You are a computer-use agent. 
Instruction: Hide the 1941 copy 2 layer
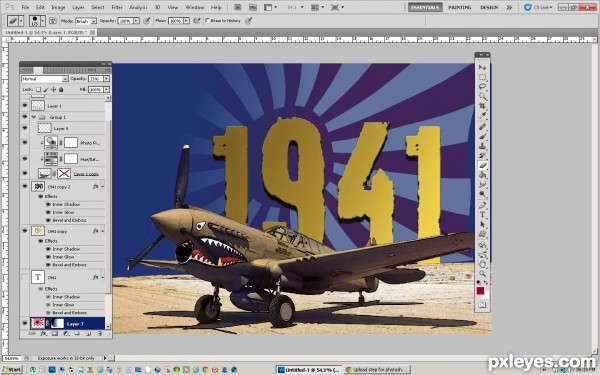pos(25,186)
